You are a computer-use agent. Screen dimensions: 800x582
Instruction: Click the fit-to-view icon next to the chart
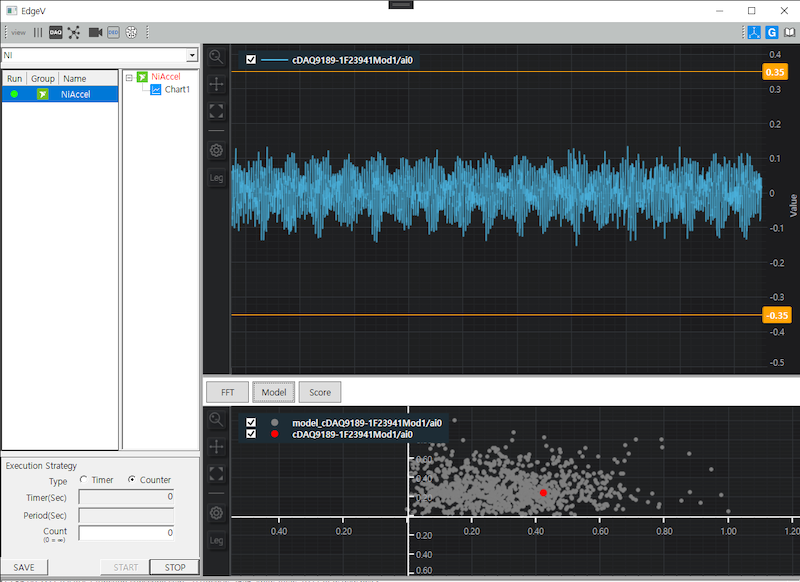(x=215, y=111)
